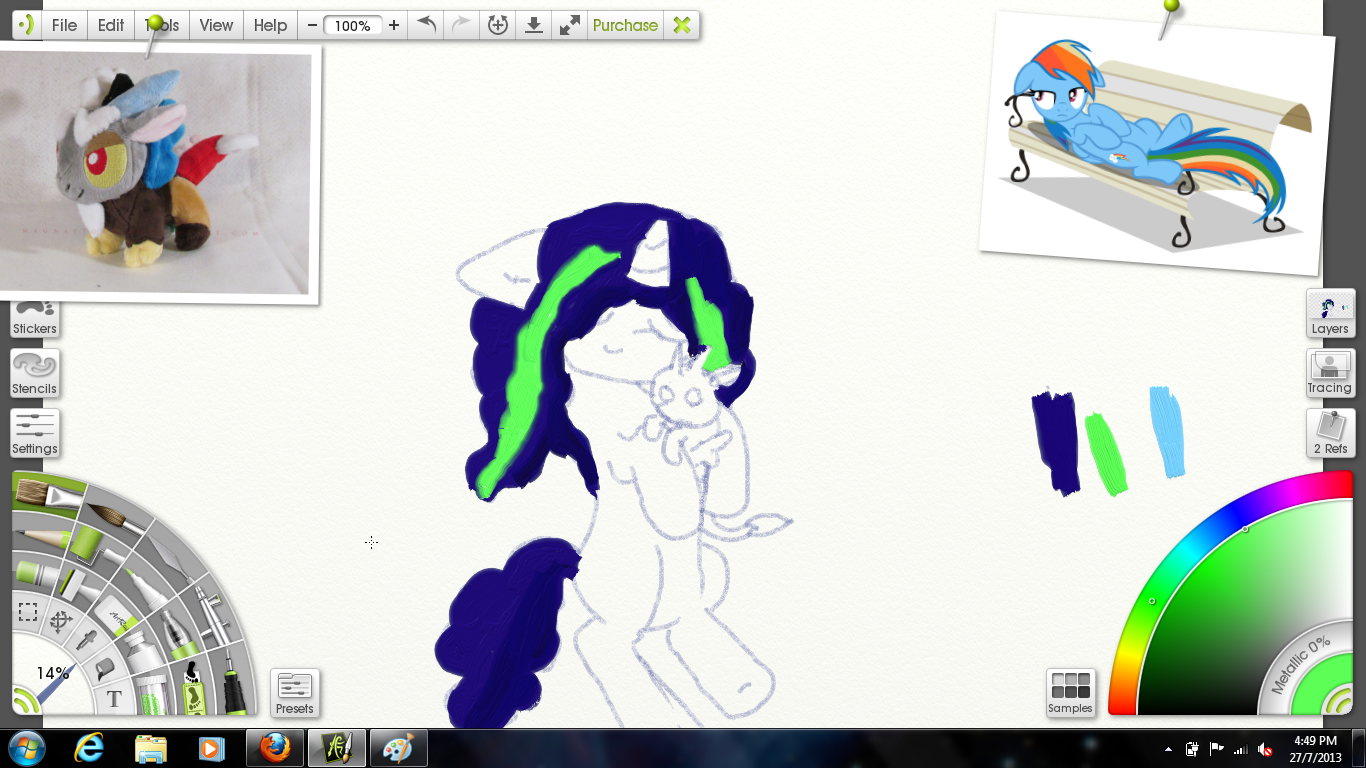Viewport: 1366px width, 768px height.
Task: Open the Presets panel
Action: tap(295, 693)
